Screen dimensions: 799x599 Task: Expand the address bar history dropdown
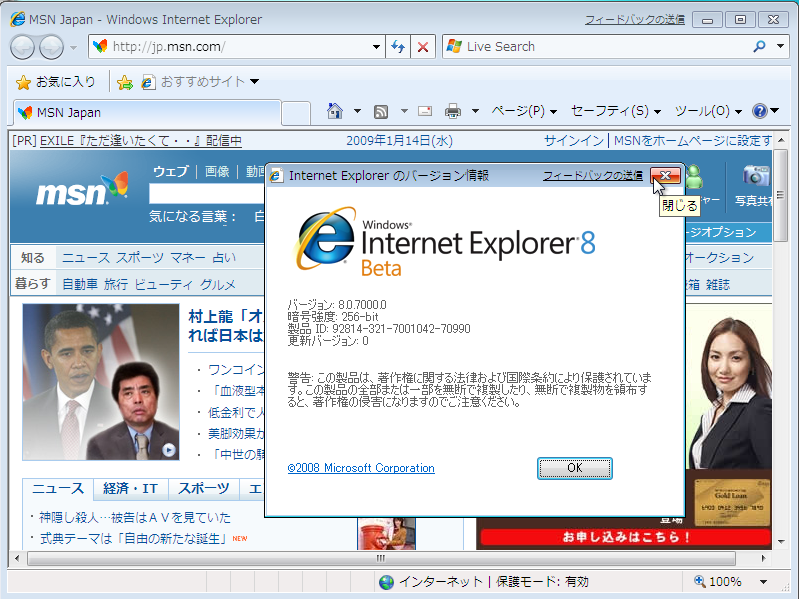tap(376, 47)
